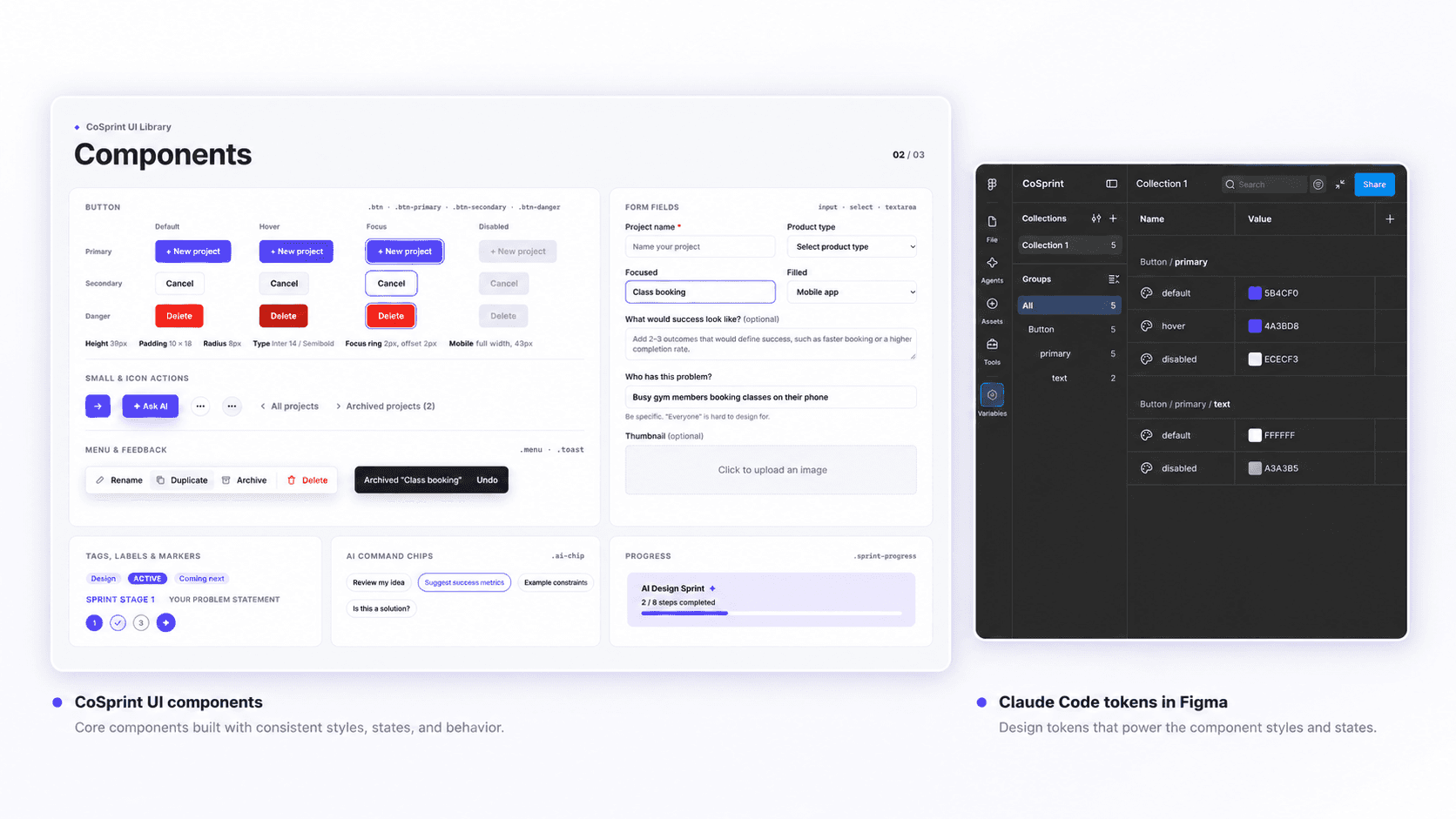
Task: Add a column with plus next to Value
Action: pyautogui.click(x=1390, y=219)
